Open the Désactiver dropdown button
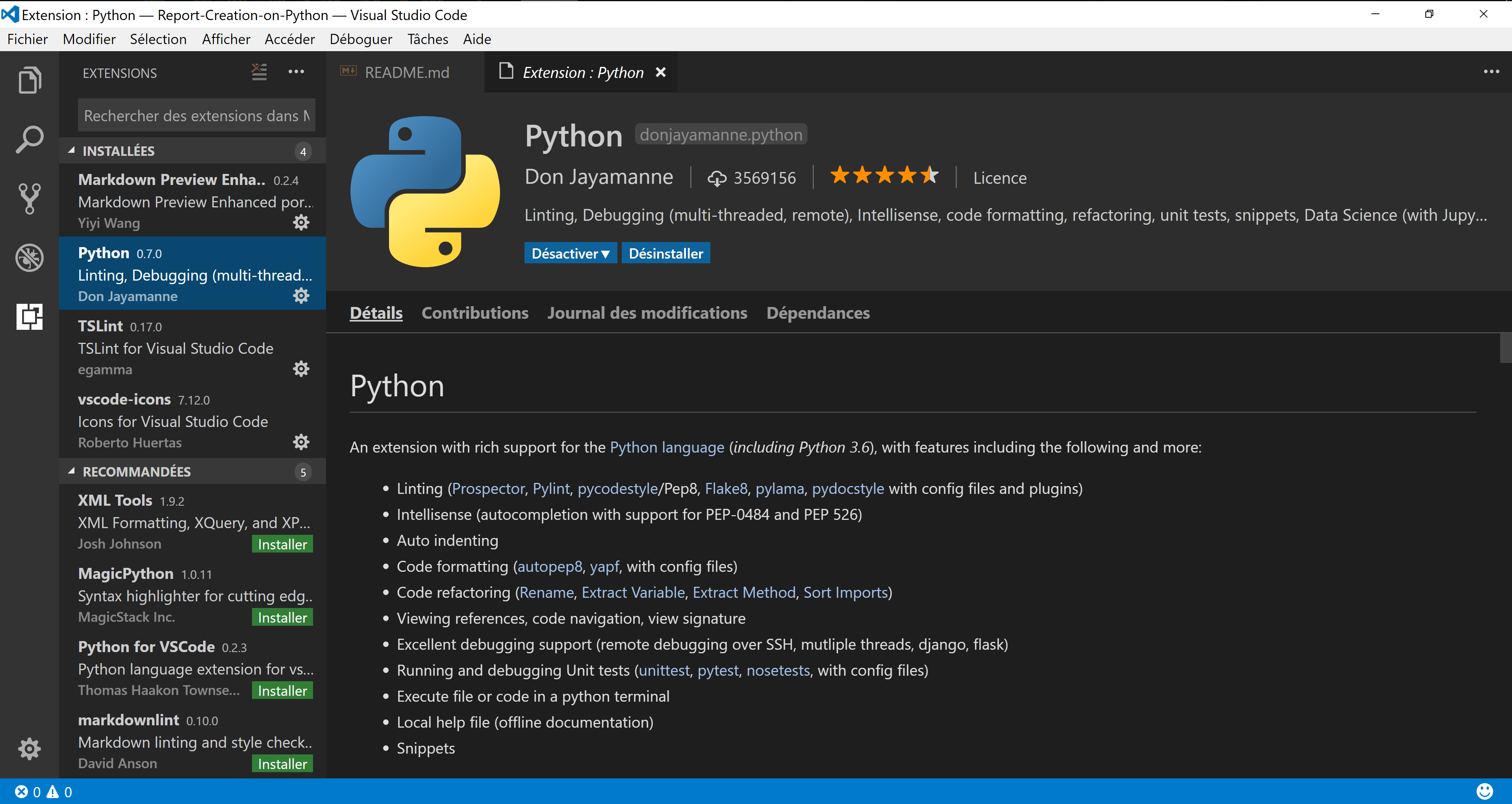The height and width of the screenshot is (804, 1512). click(570, 253)
